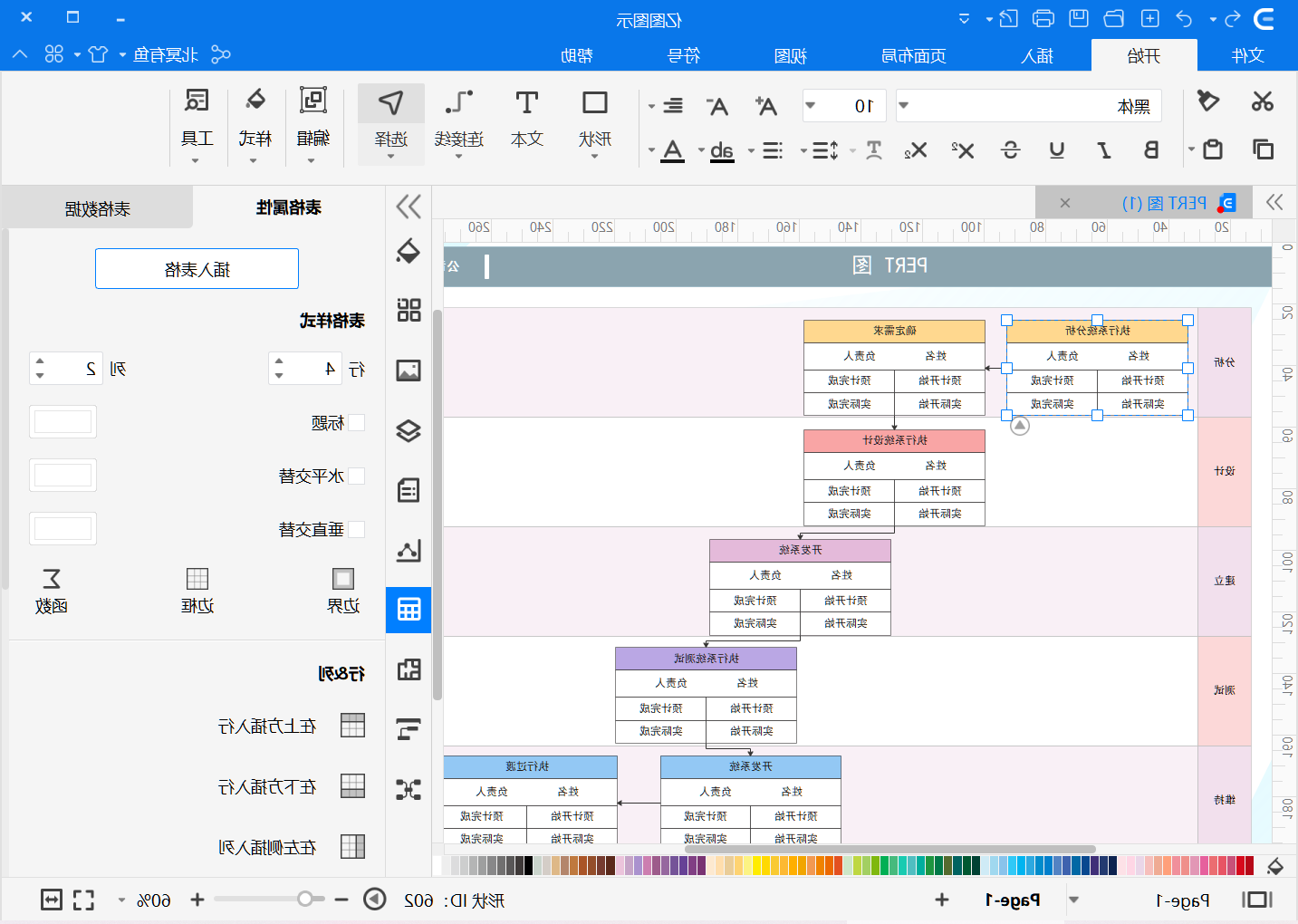This screenshot has width=1298, height=924.
Task: Click the 边界 border button
Action: pyautogui.click(x=343, y=591)
